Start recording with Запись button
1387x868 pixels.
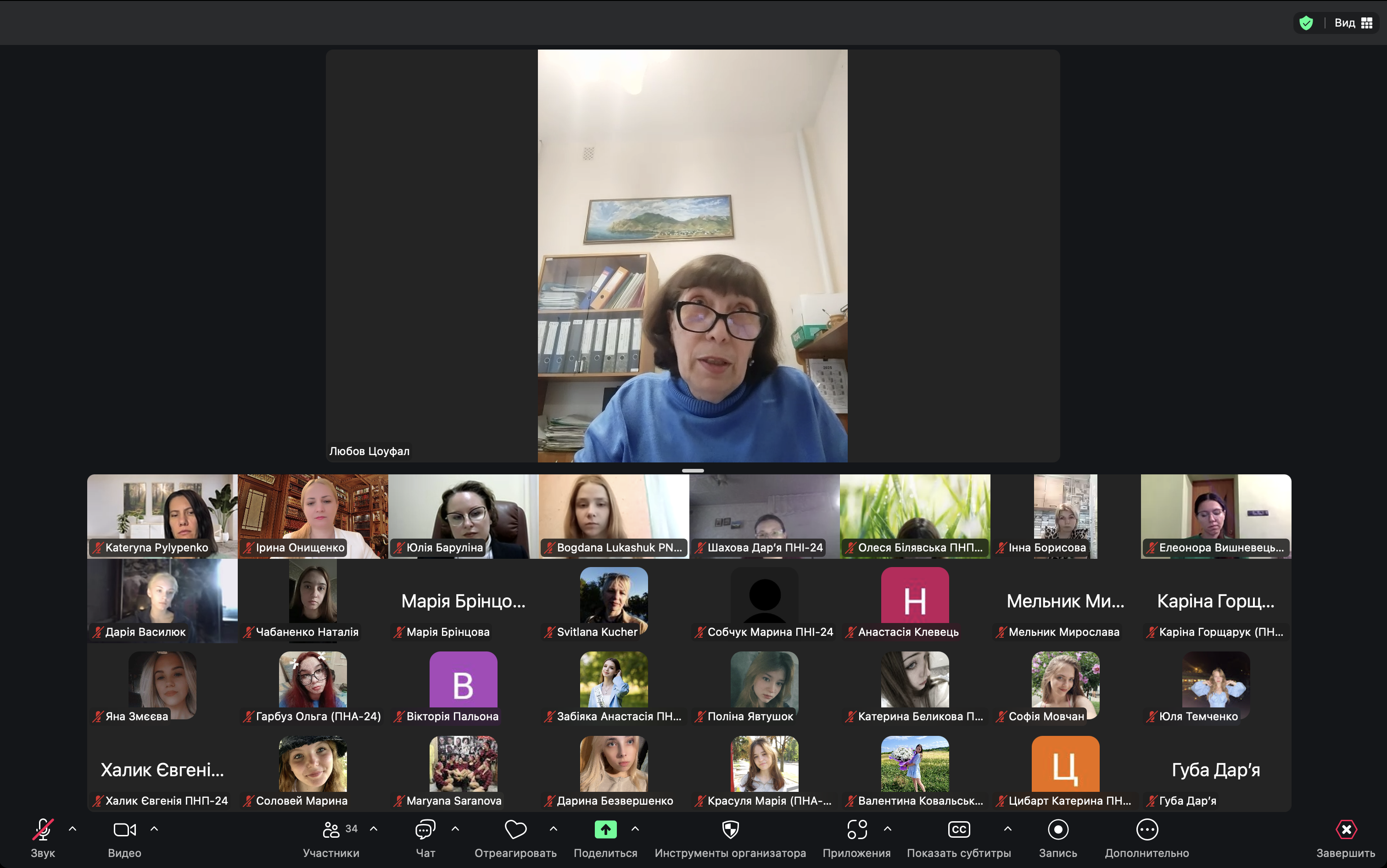pyautogui.click(x=1057, y=829)
